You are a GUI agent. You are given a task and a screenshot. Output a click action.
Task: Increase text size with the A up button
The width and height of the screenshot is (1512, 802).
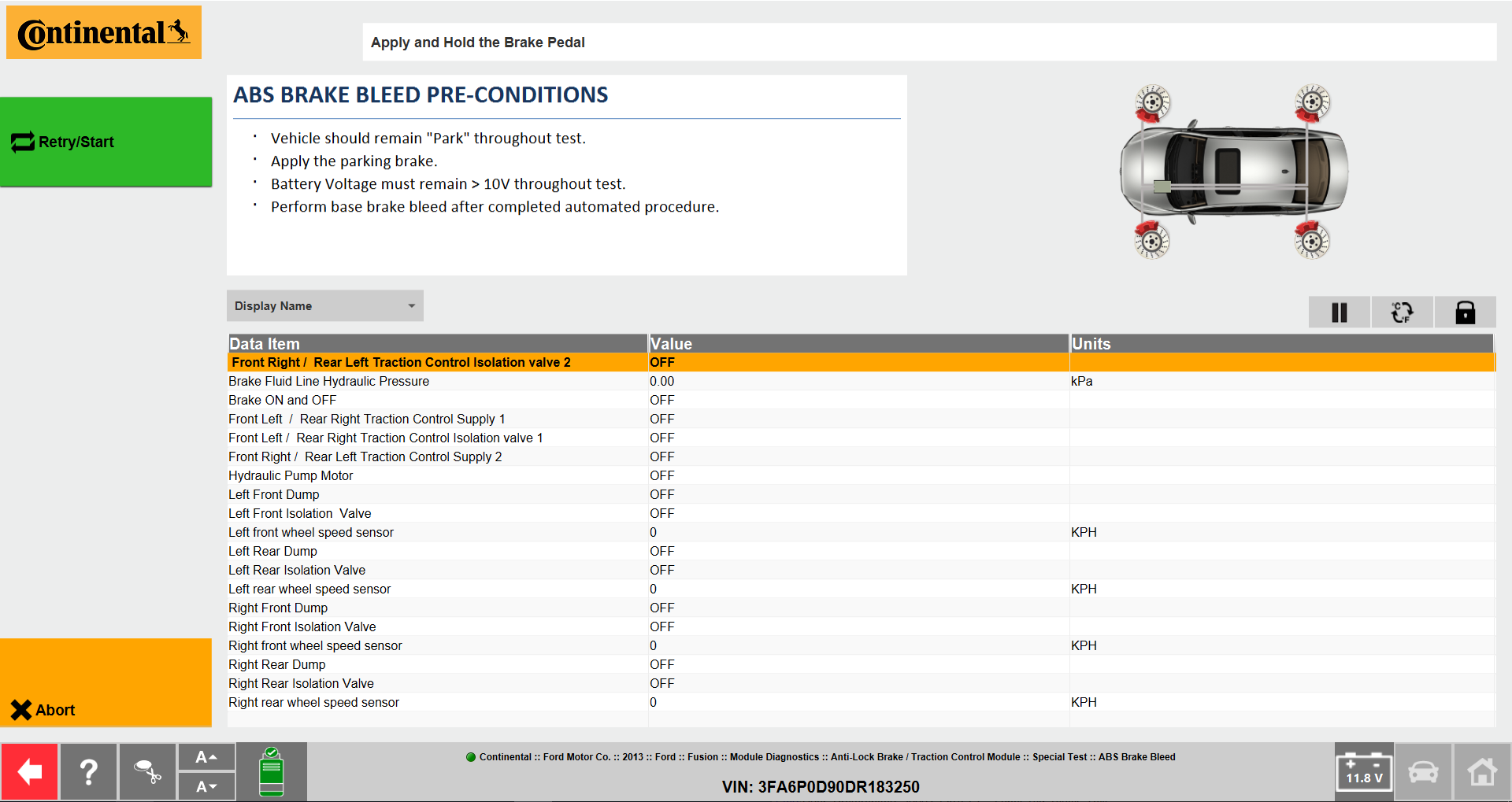pyautogui.click(x=206, y=756)
